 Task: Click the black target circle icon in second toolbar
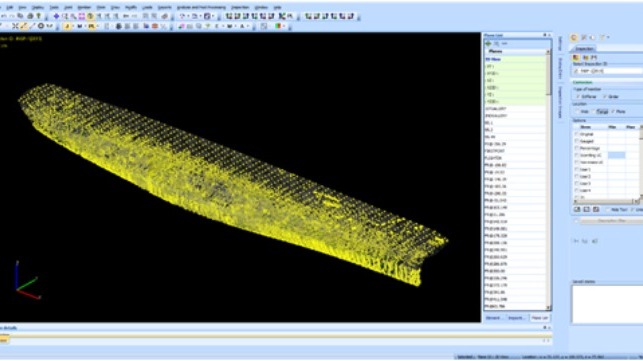click(41, 26)
